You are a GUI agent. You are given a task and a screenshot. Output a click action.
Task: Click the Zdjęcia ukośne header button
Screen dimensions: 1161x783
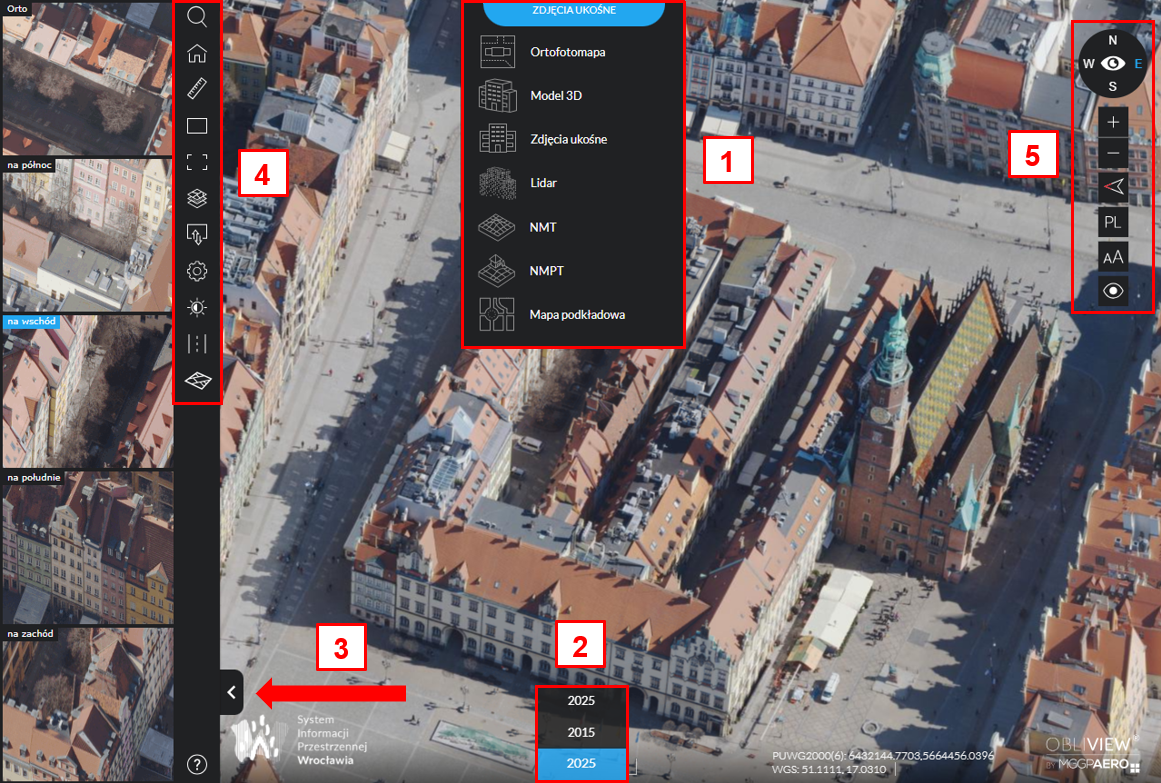pos(574,12)
